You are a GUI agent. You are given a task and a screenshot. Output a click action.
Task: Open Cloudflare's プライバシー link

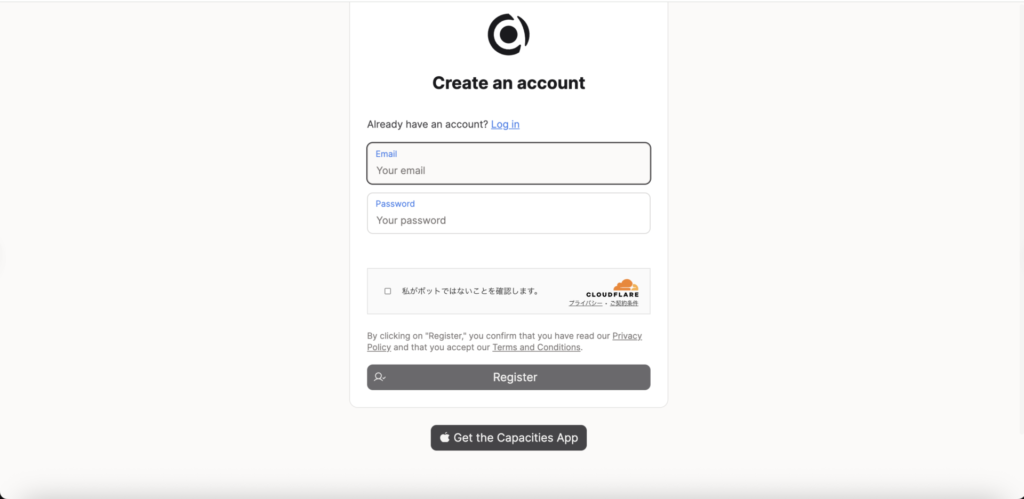pos(585,304)
